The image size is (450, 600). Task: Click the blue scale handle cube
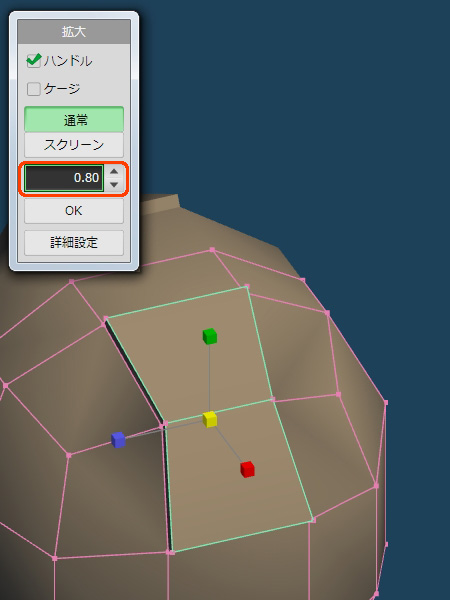(x=118, y=440)
